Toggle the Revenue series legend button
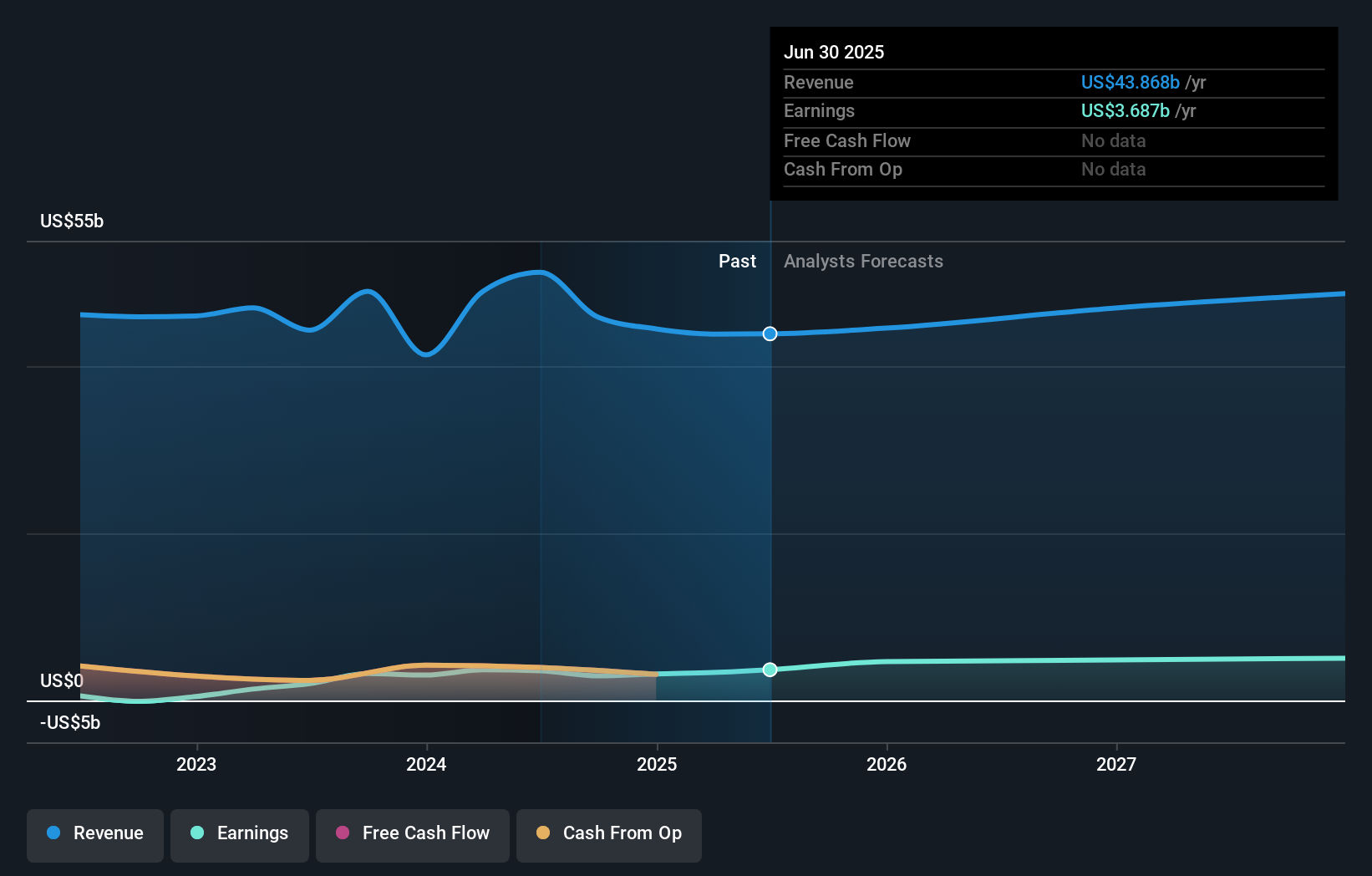The height and width of the screenshot is (876, 1372). [95, 835]
